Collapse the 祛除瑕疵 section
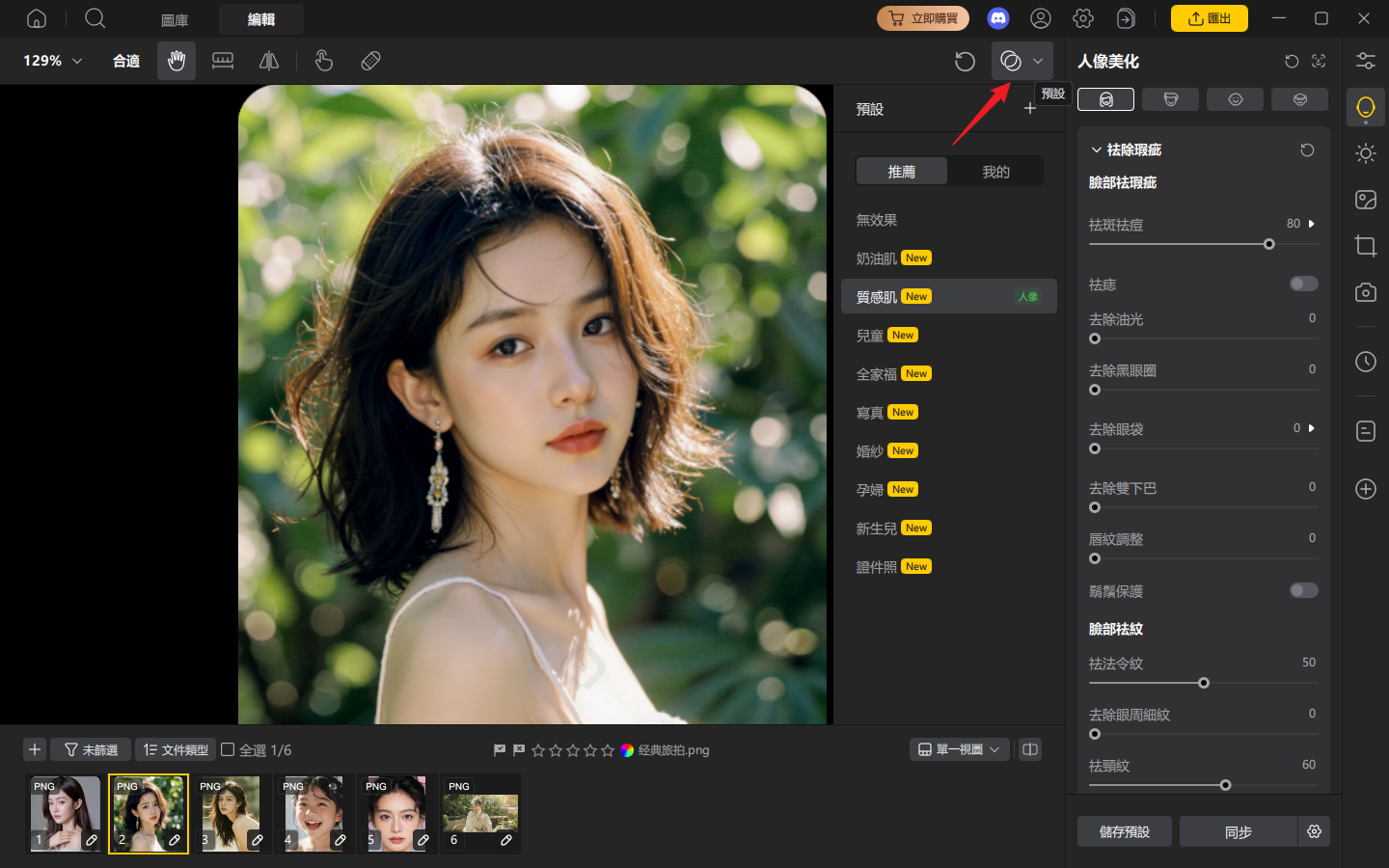 coord(1097,149)
